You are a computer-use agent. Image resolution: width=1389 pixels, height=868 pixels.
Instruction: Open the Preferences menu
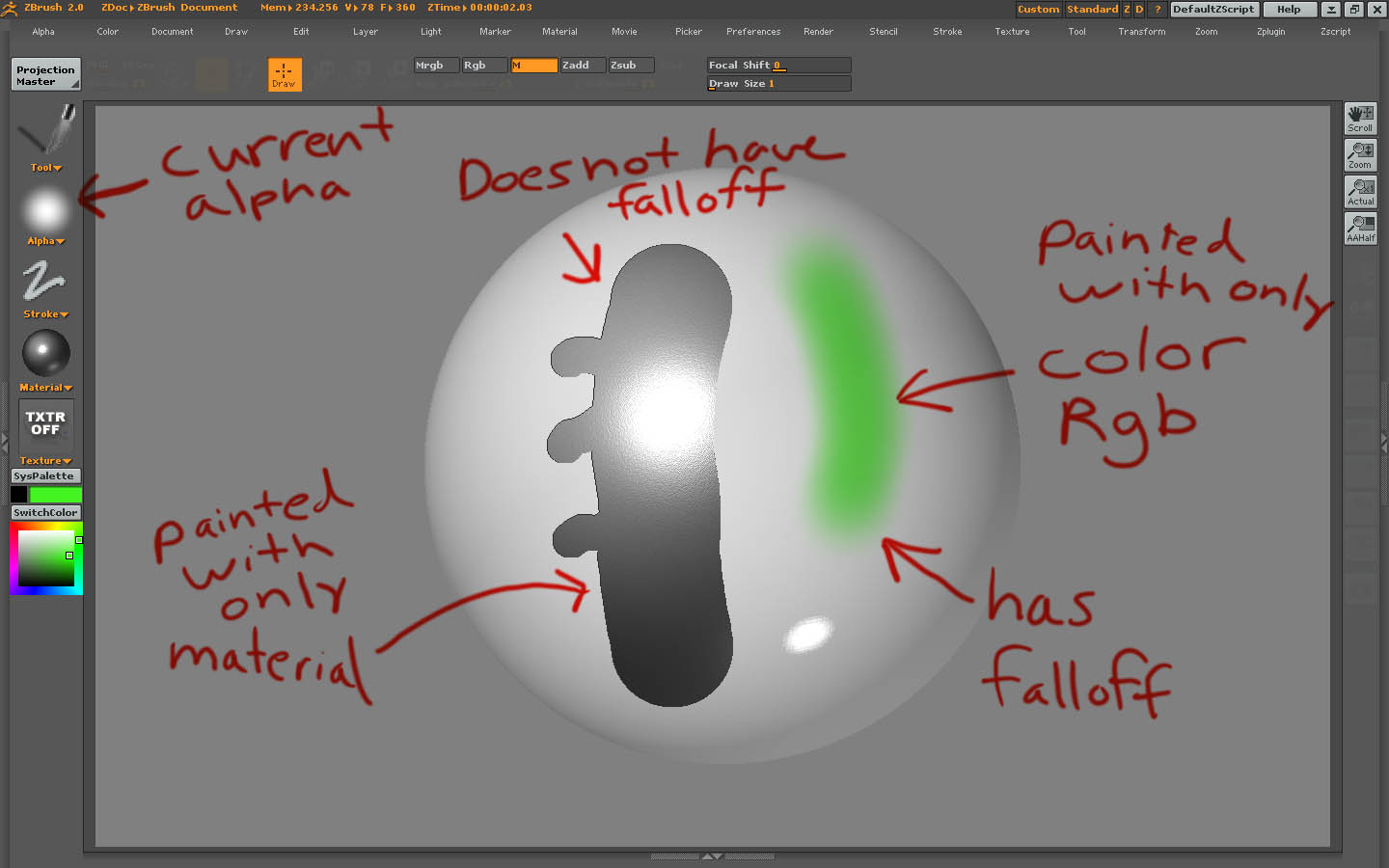click(x=752, y=31)
